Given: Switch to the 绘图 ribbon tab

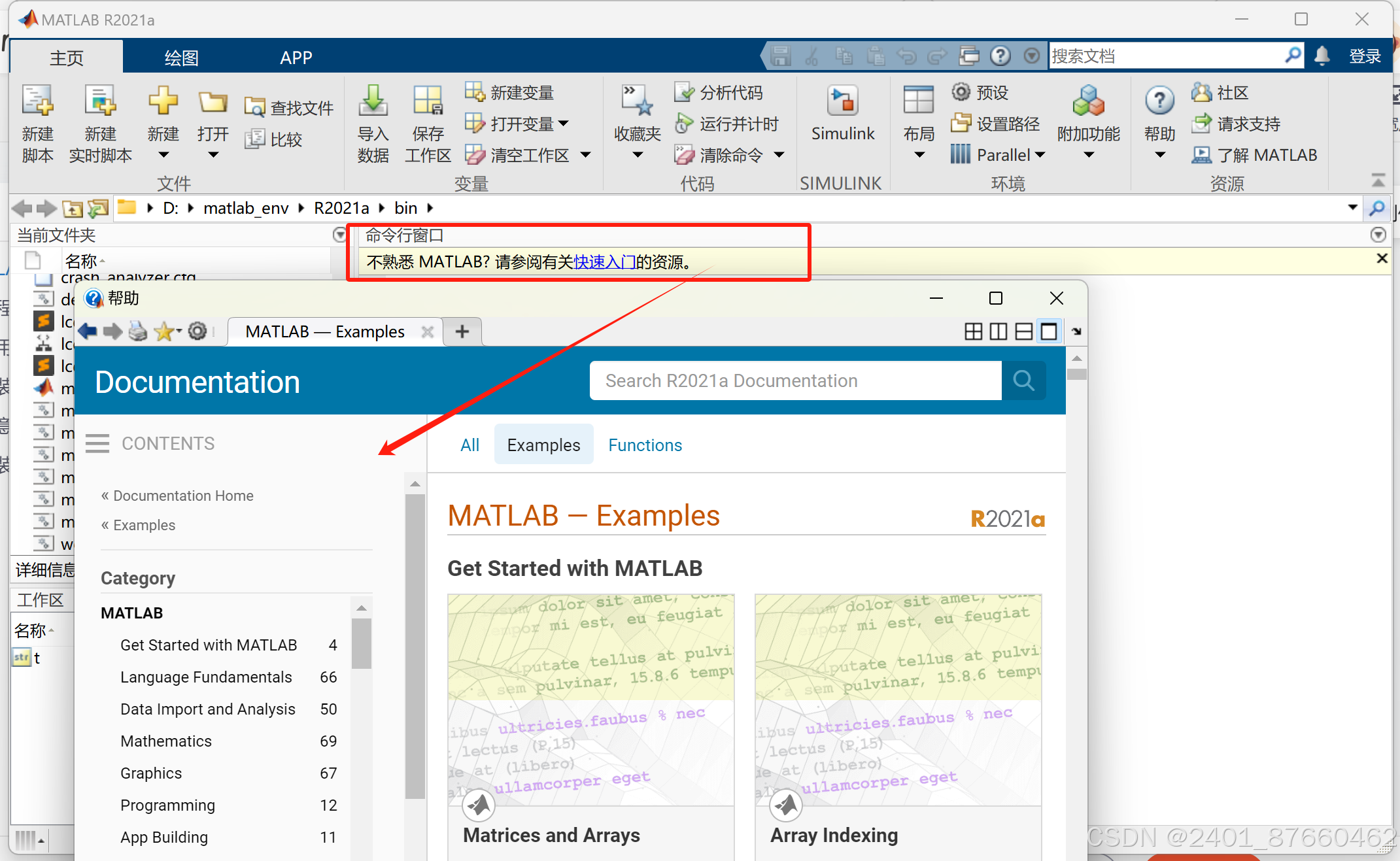Looking at the screenshot, I should click(x=180, y=58).
